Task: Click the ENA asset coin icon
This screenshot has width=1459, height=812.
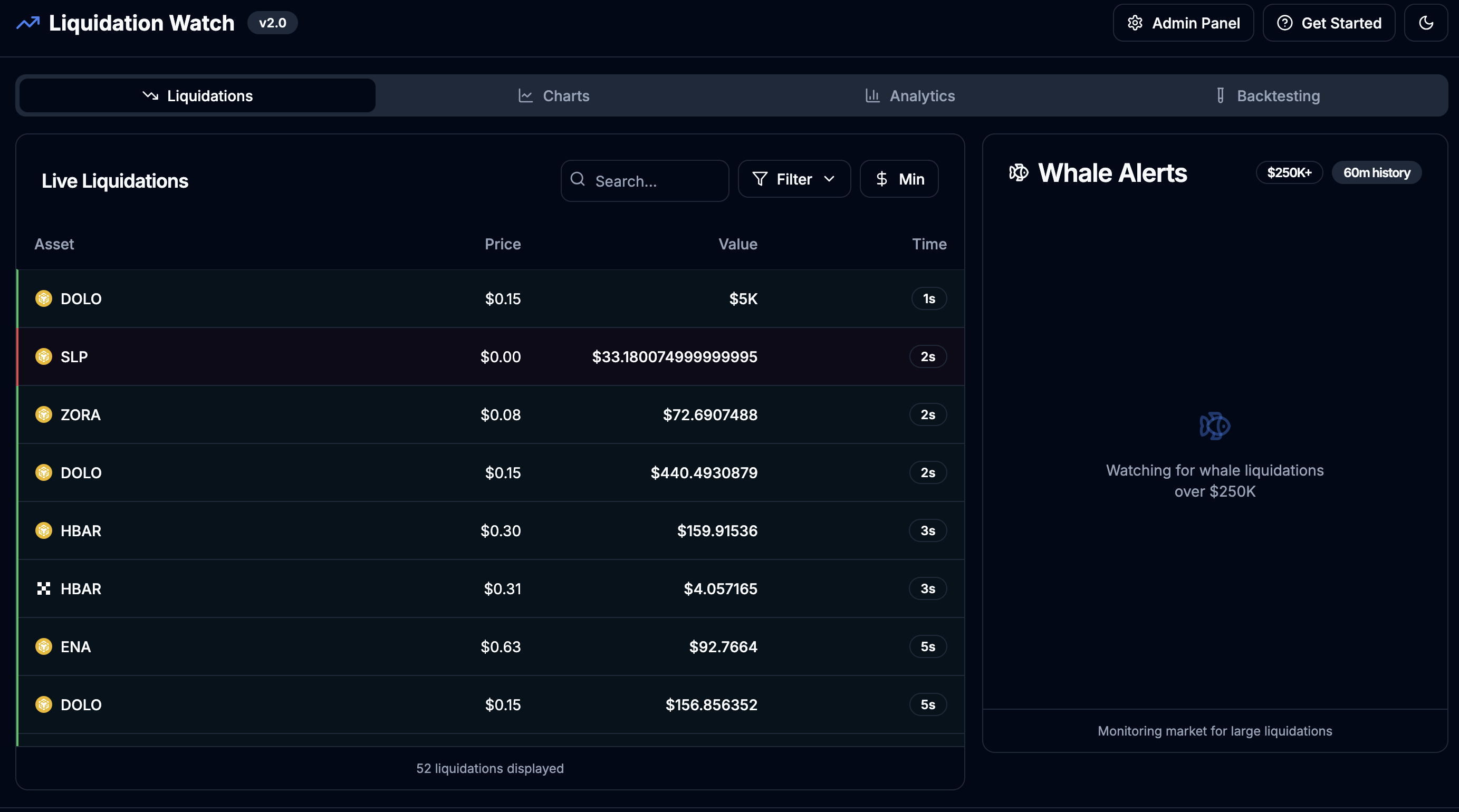Action: [44, 646]
